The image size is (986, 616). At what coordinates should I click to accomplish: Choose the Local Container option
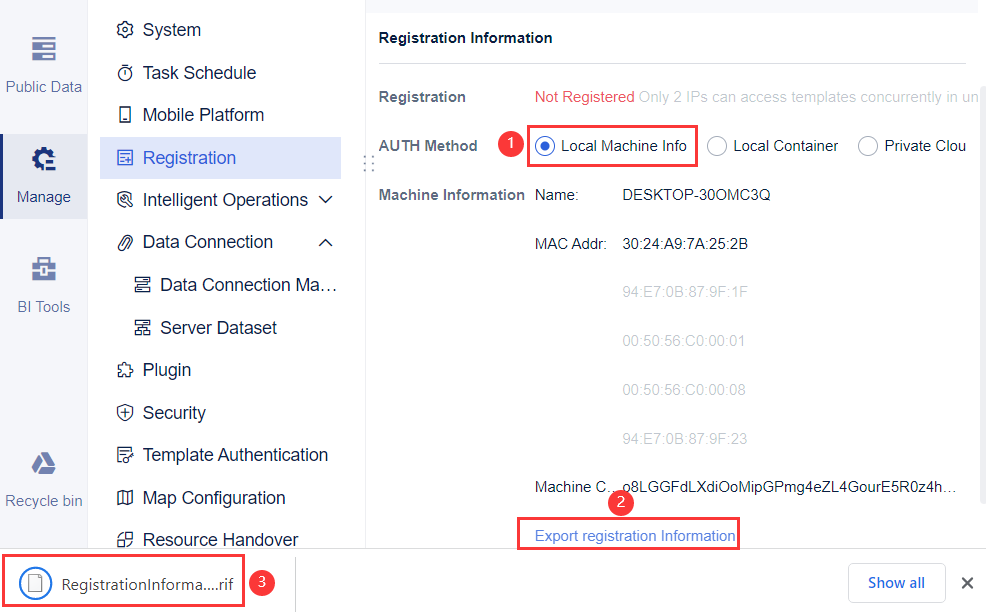click(x=717, y=145)
